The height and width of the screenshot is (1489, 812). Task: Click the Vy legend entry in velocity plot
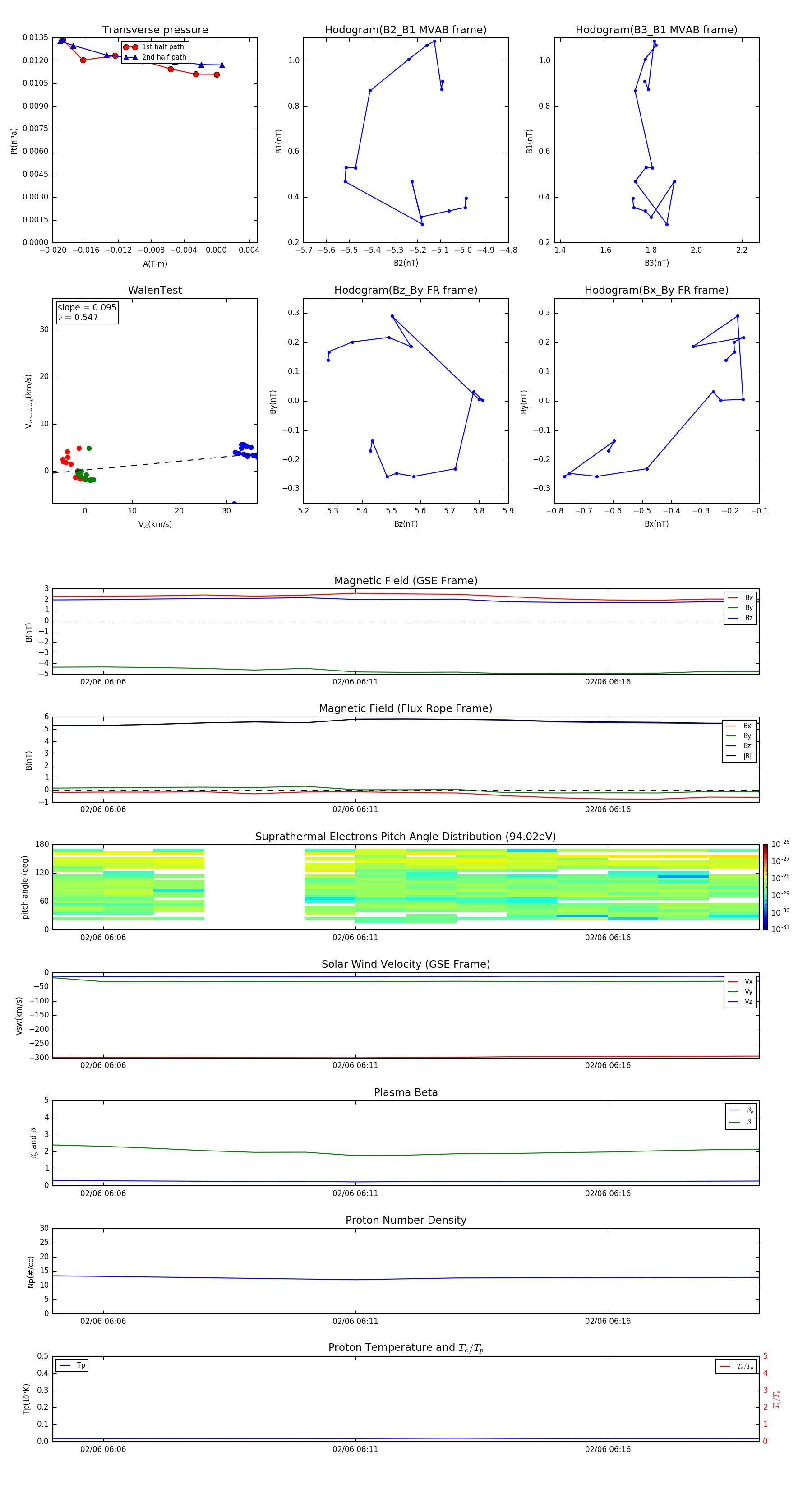[x=740, y=991]
